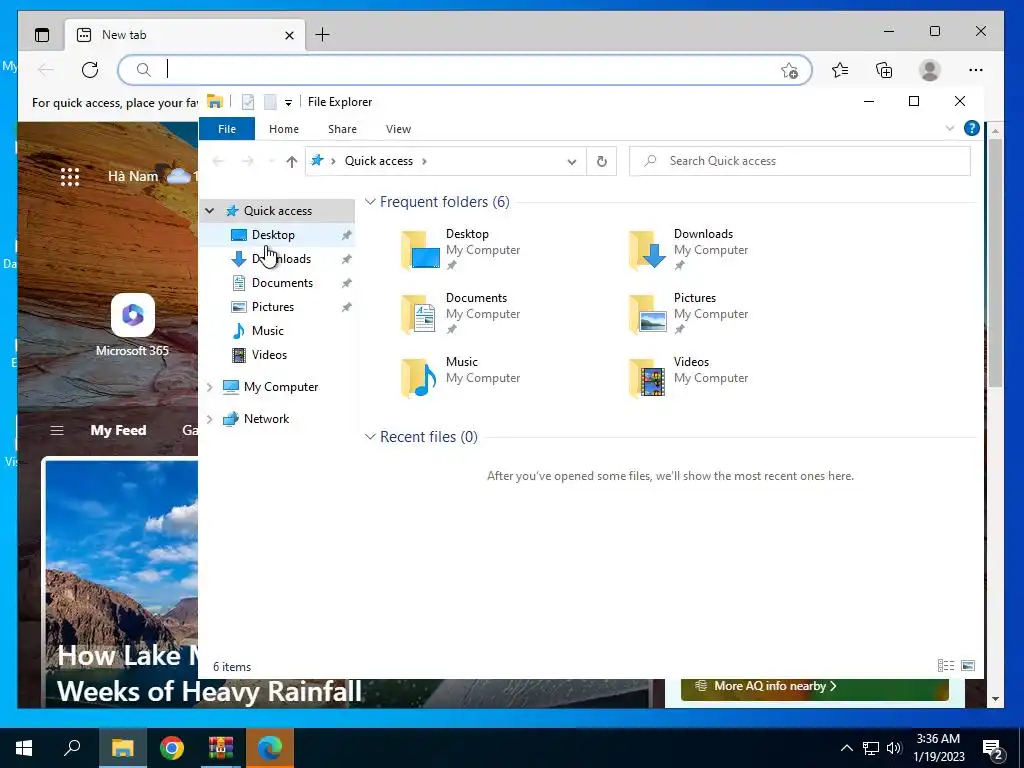Expand Network tree node
This screenshot has width=1024, height=768.
click(210, 419)
